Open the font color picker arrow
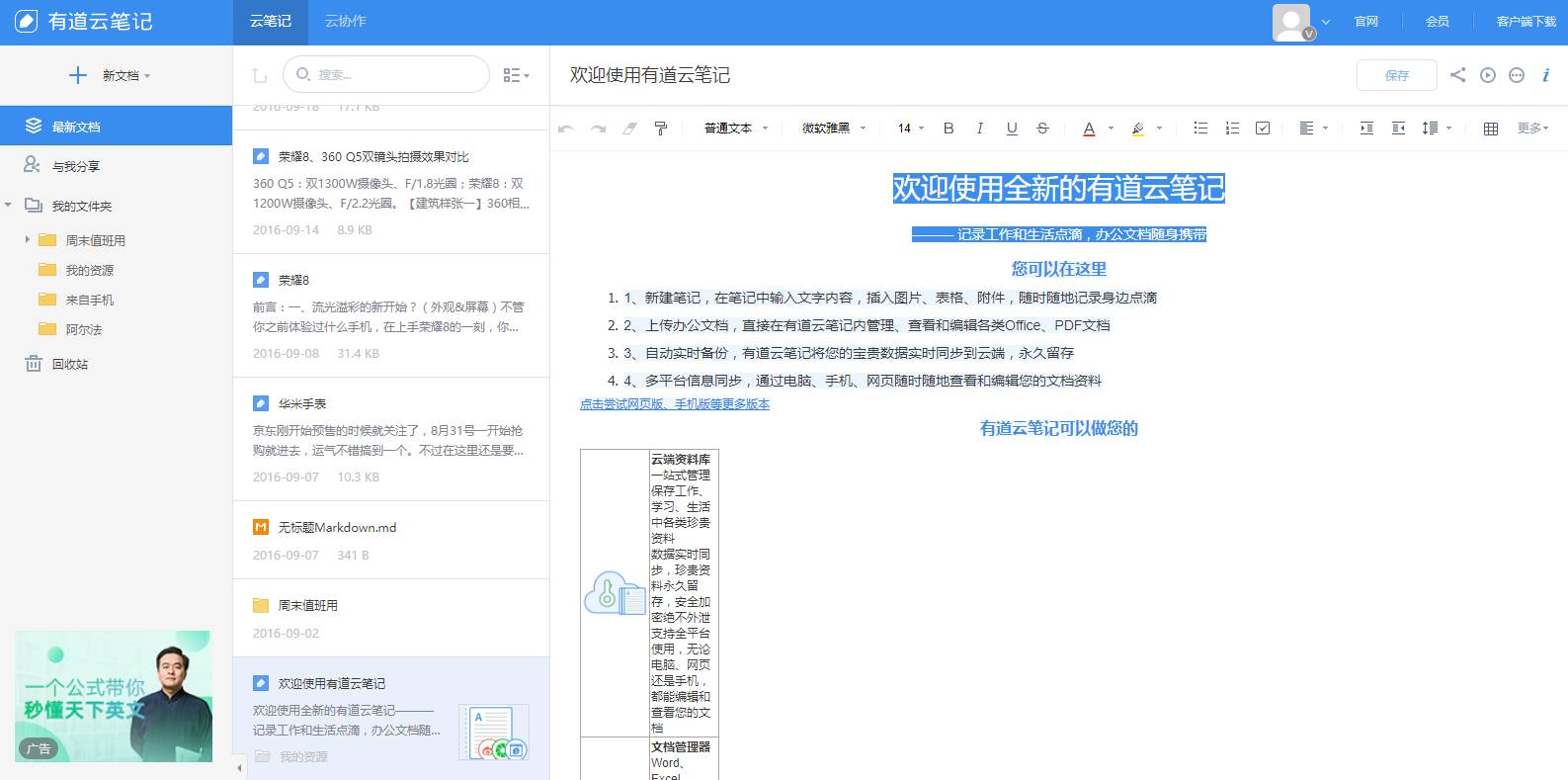 pos(1111,129)
